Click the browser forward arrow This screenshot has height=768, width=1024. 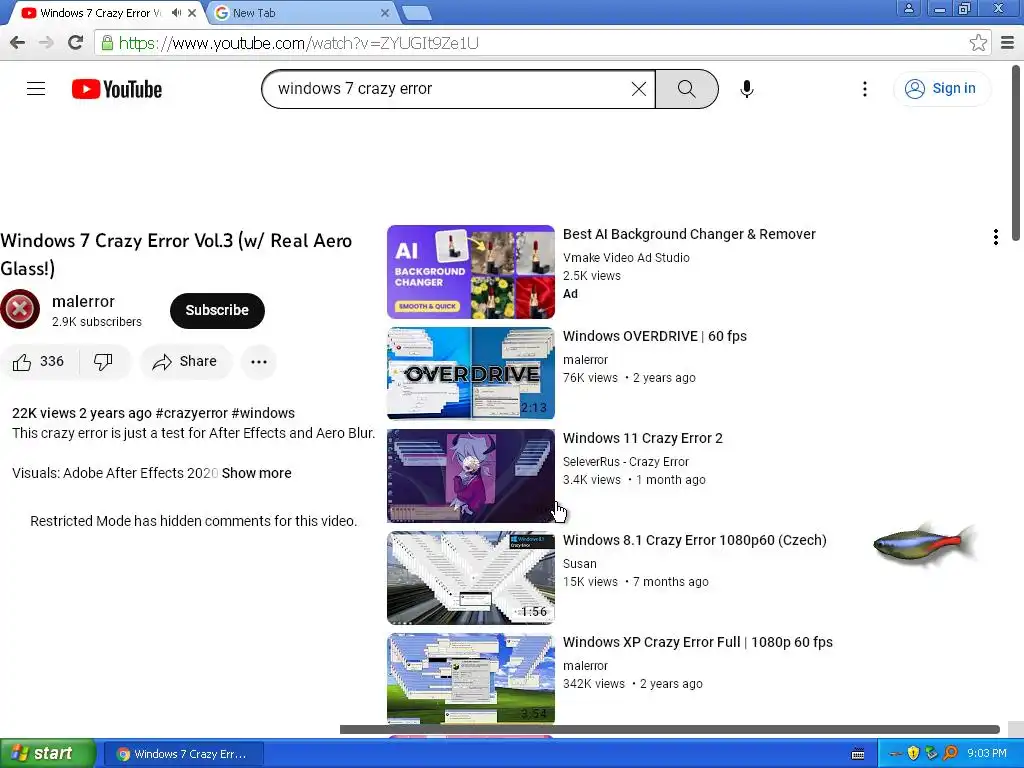[x=46, y=42]
